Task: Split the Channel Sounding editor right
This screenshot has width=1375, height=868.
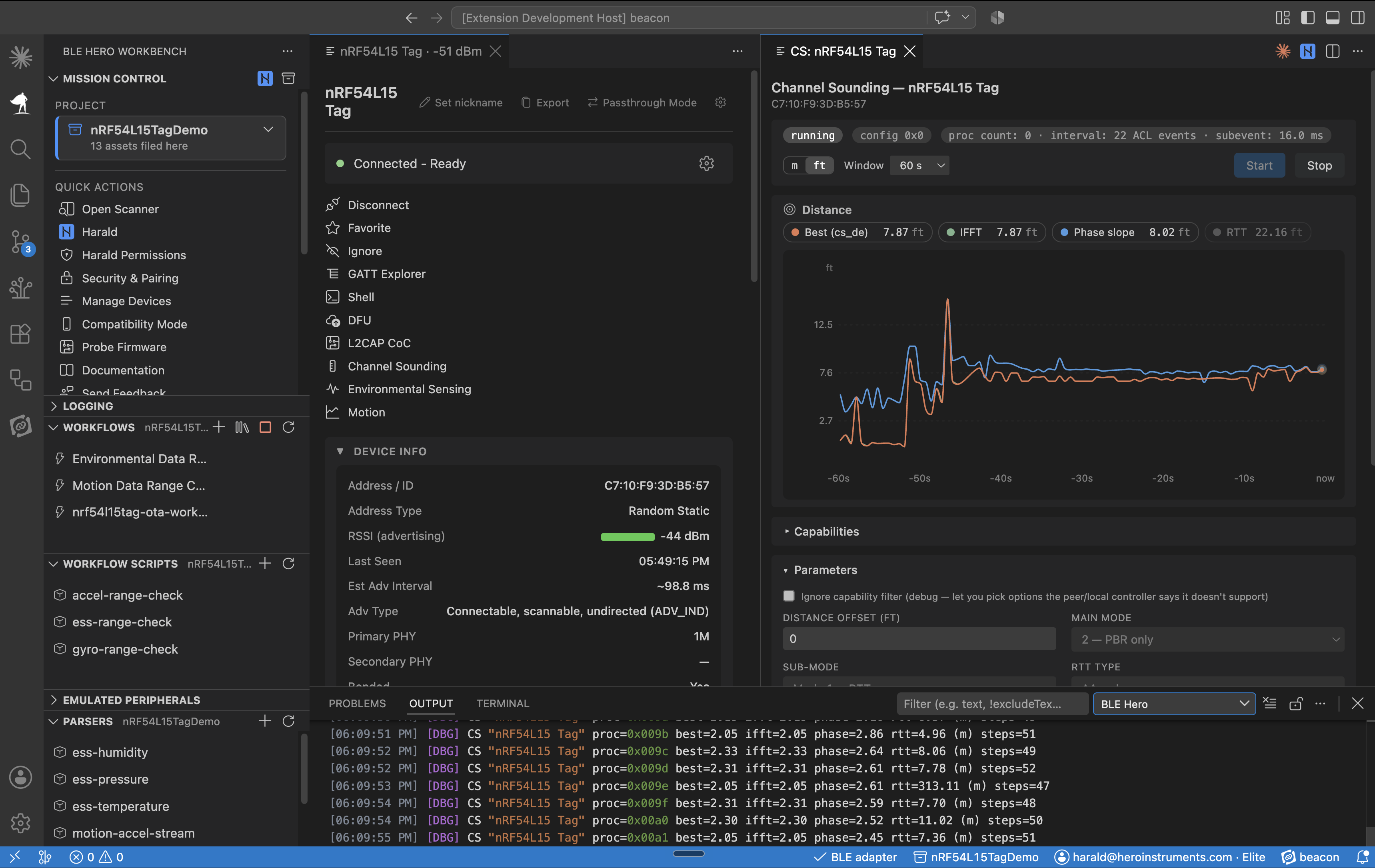Action: 1333,51
